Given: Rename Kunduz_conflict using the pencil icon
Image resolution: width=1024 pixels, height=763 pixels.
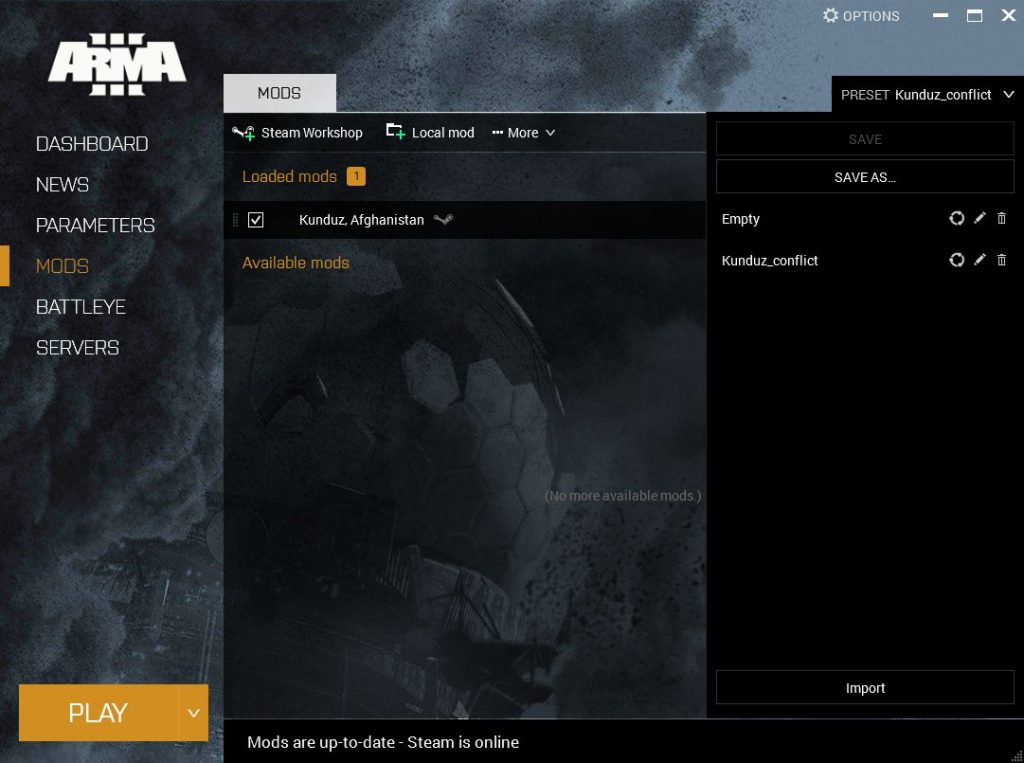Looking at the screenshot, I should (x=978, y=260).
